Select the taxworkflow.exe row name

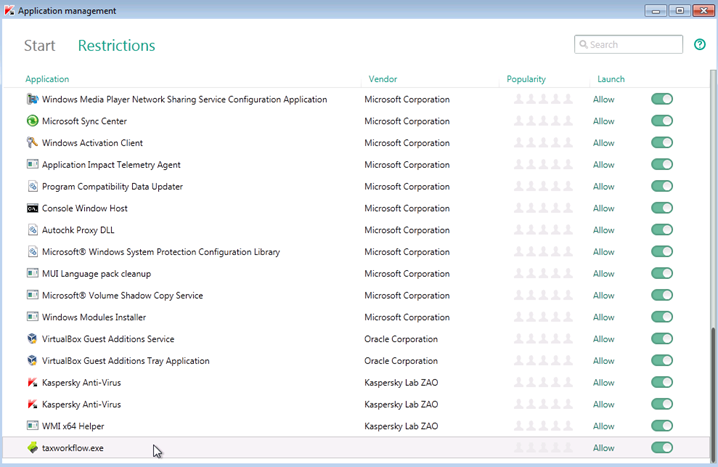(73, 448)
